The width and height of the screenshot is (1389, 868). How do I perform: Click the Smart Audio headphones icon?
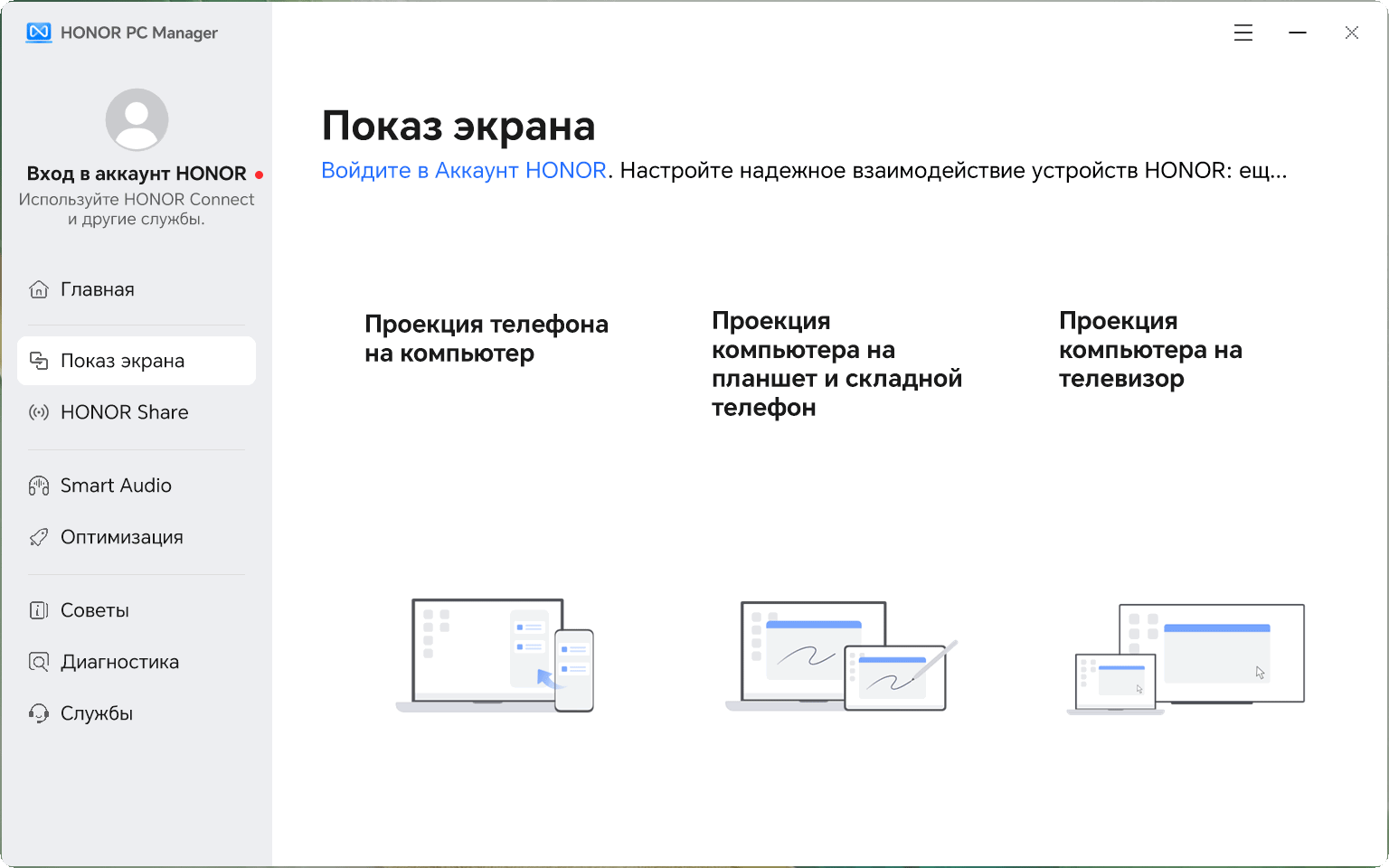point(39,486)
